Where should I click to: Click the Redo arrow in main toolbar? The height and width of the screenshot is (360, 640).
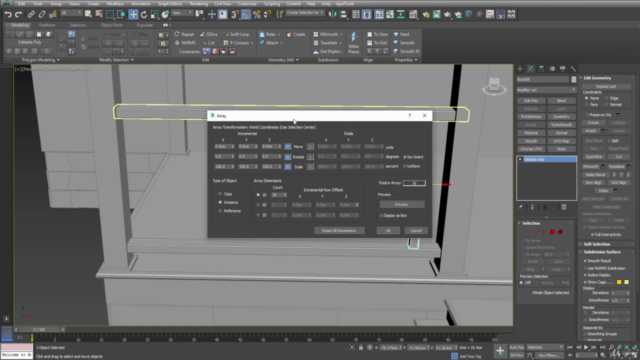coord(18,15)
